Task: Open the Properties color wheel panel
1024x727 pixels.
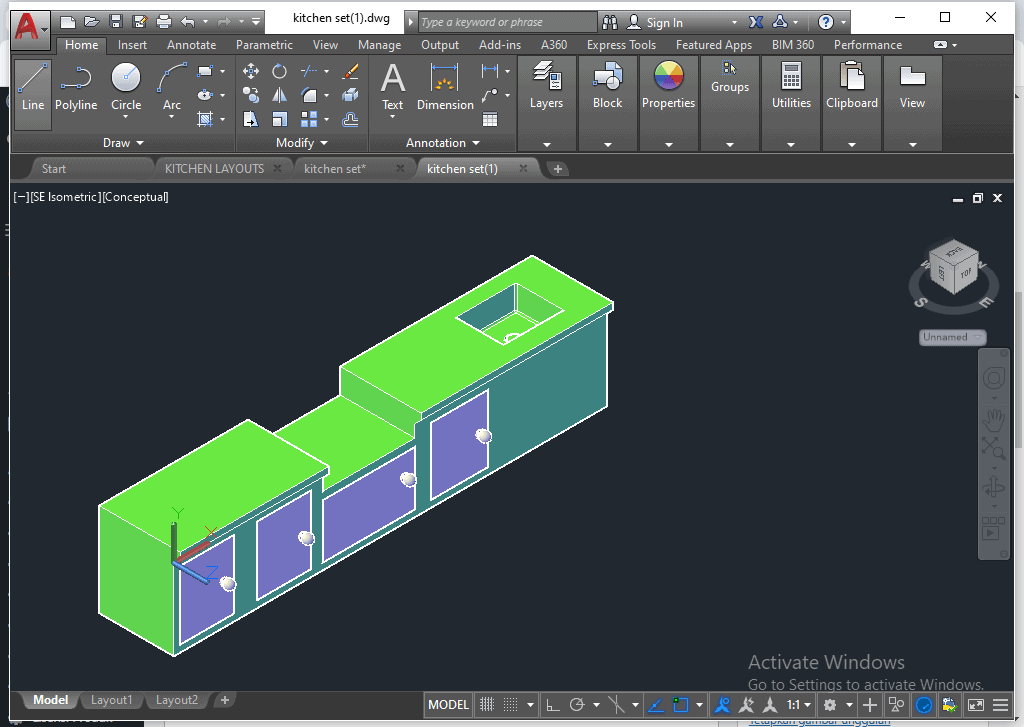Action: click(668, 85)
